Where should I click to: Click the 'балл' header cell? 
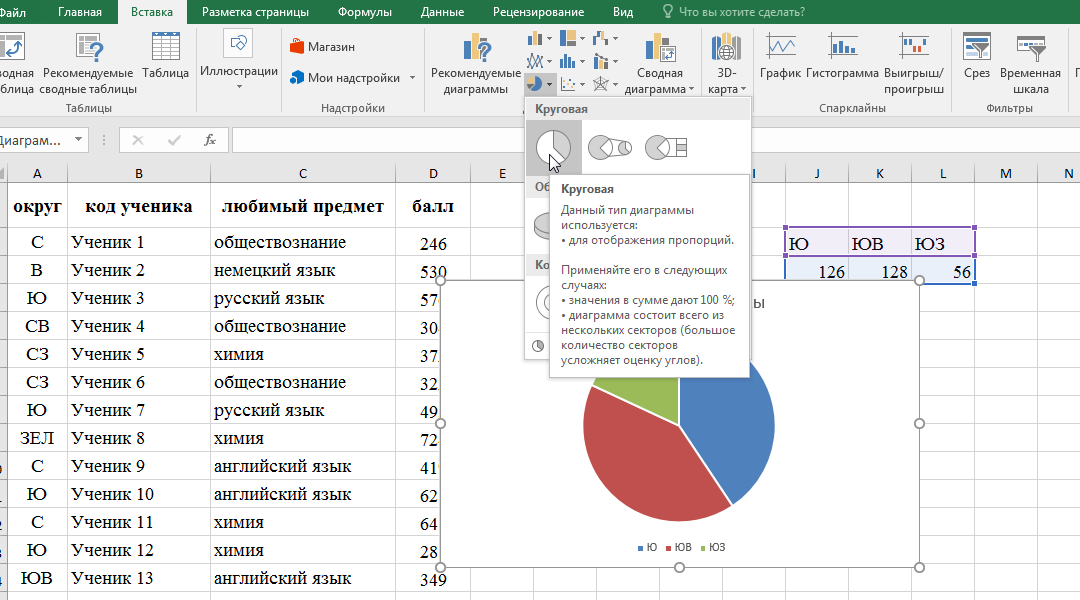(433, 206)
